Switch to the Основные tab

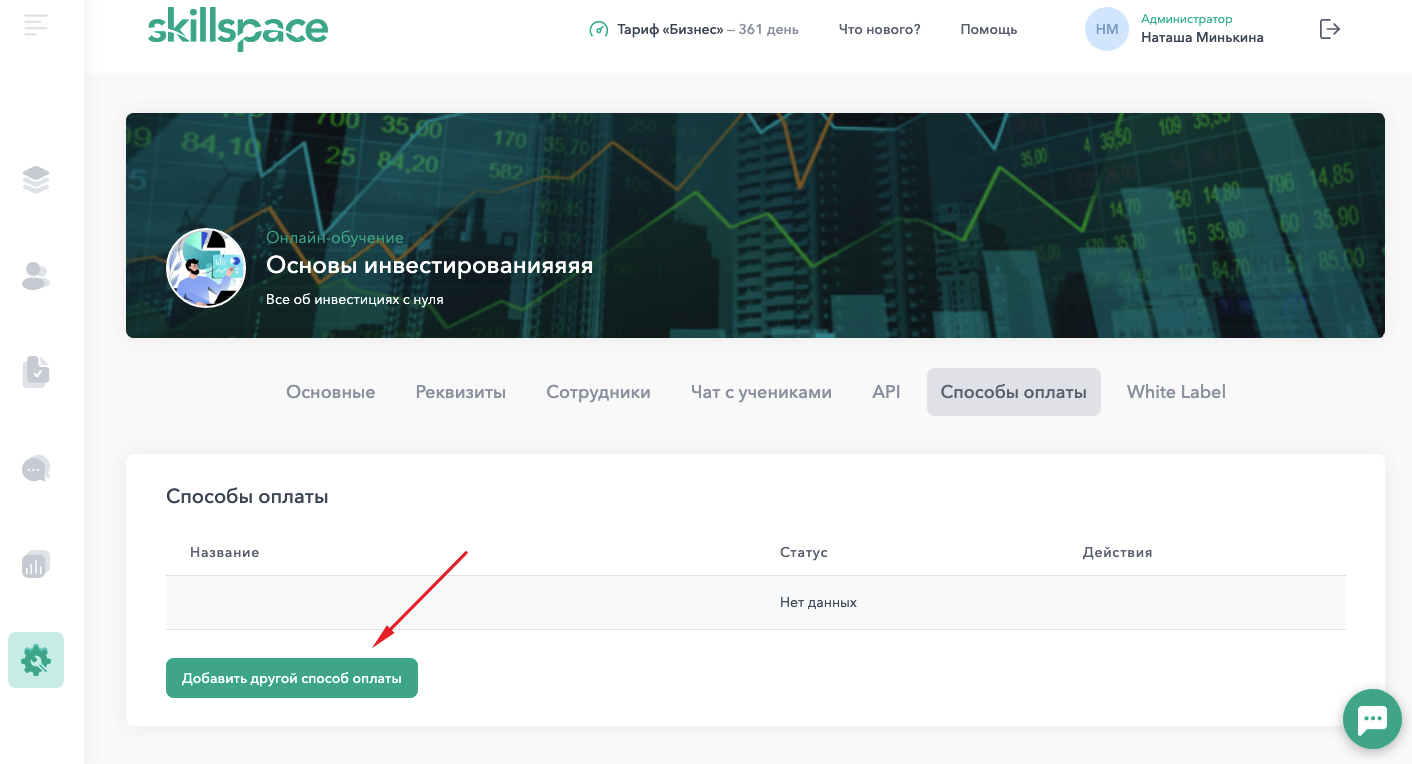[x=331, y=392]
